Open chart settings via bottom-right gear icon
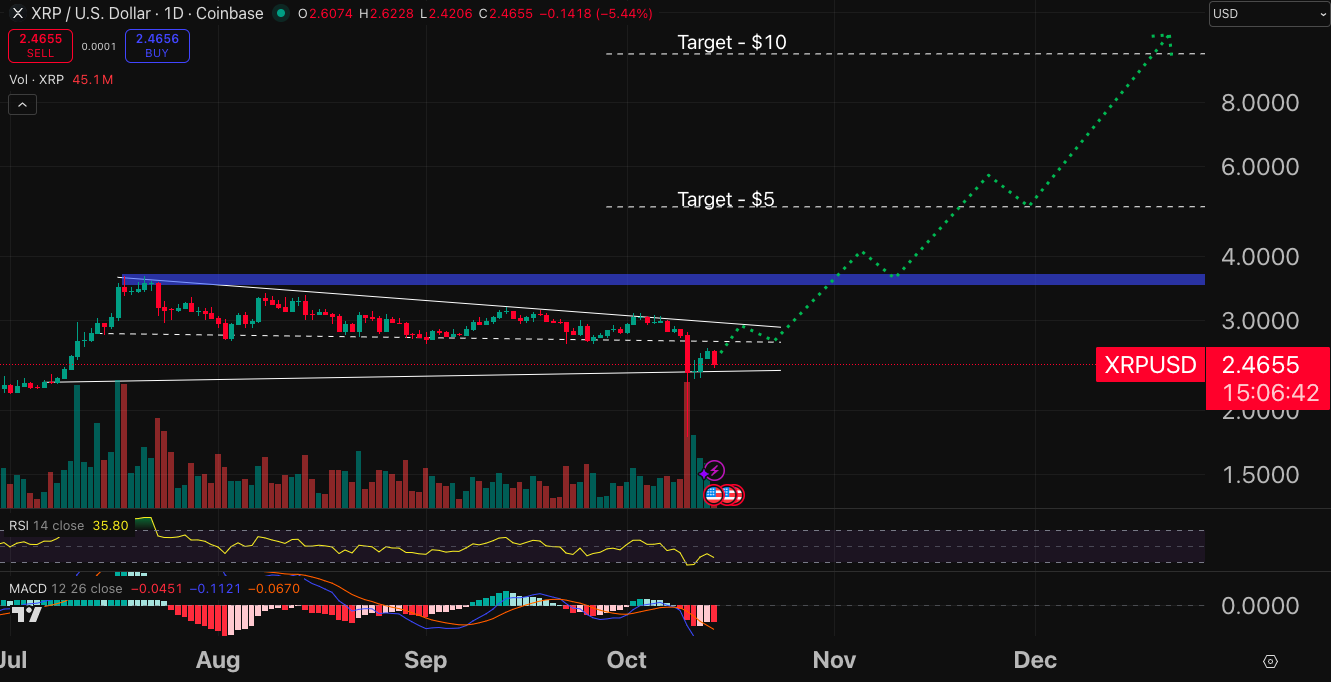This screenshot has width=1331, height=682. pyautogui.click(x=1270, y=660)
